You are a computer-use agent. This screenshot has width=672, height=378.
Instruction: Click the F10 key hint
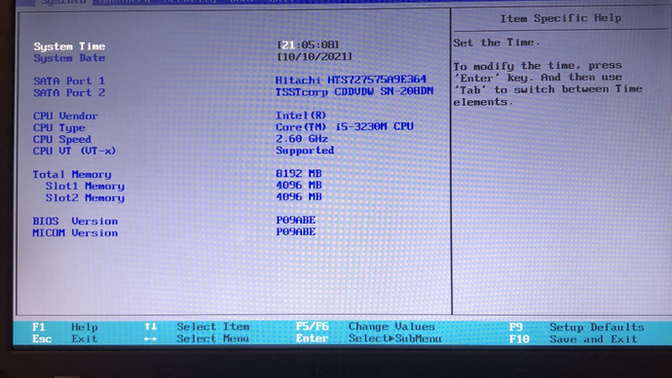519,339
